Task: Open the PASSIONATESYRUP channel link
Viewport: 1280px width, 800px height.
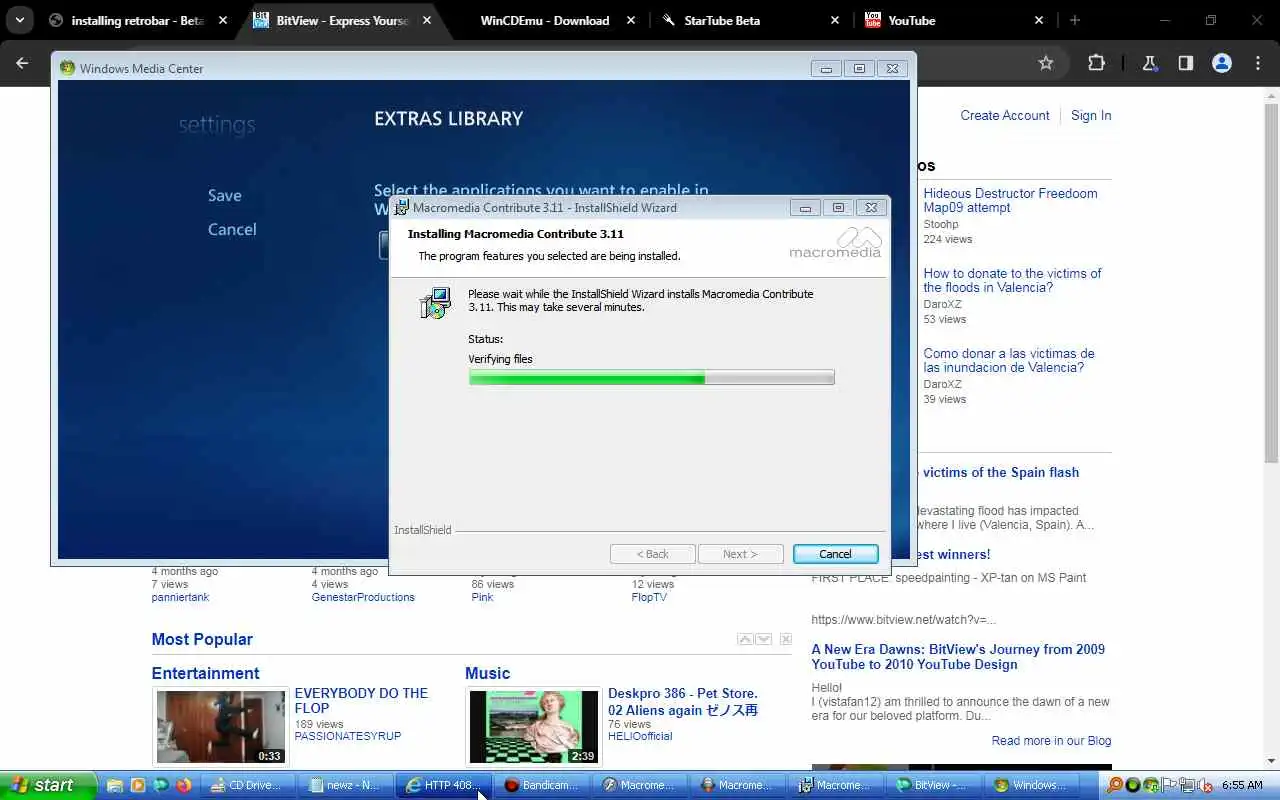Action: (x=347, y=736)
